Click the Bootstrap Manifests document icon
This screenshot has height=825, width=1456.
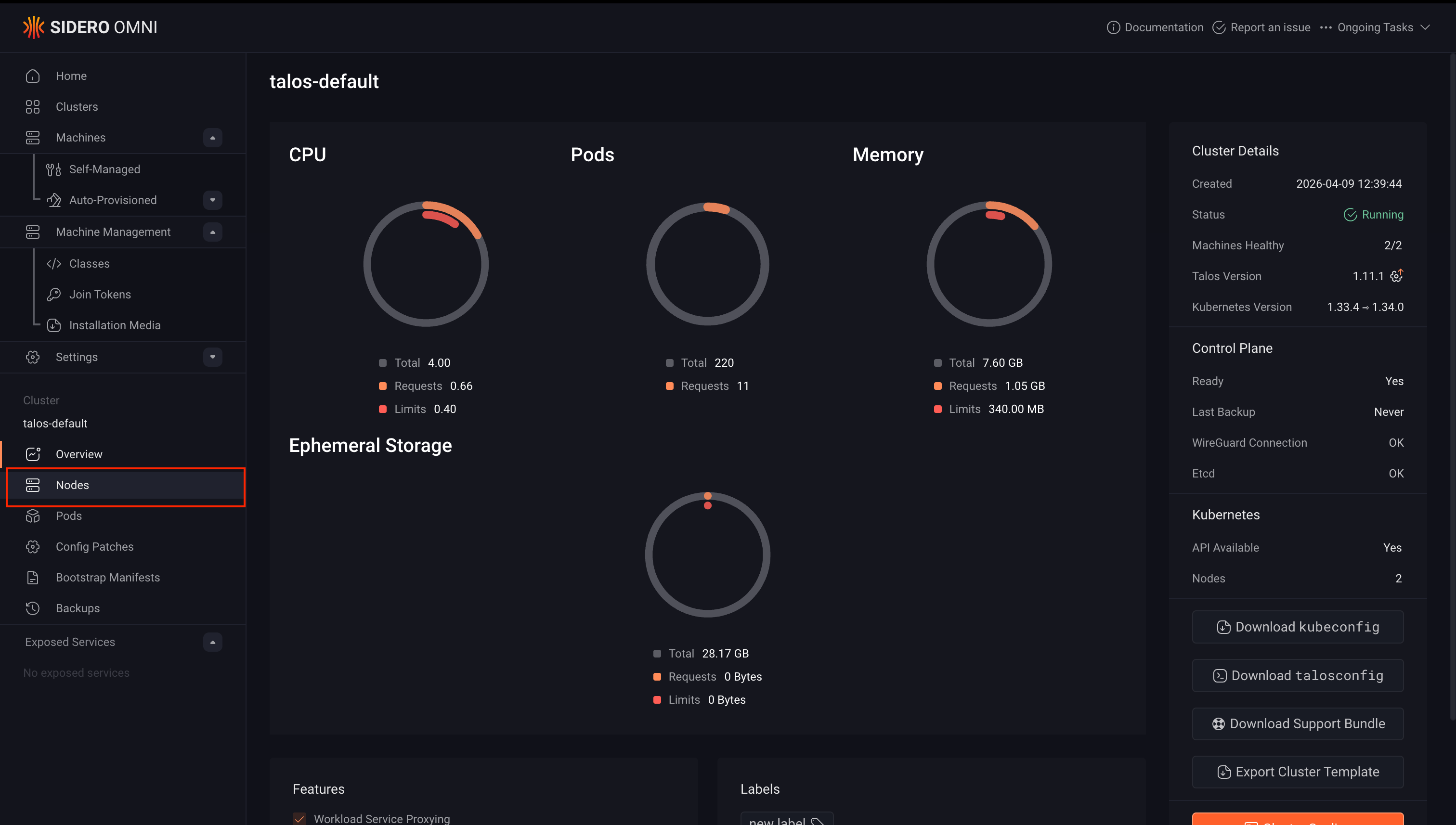click(x=32, y=578)
